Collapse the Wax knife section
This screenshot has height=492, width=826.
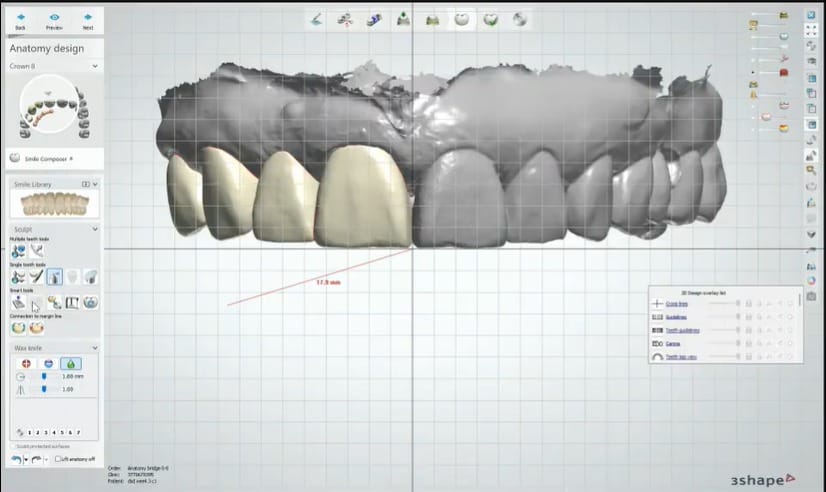click(94, 348)
